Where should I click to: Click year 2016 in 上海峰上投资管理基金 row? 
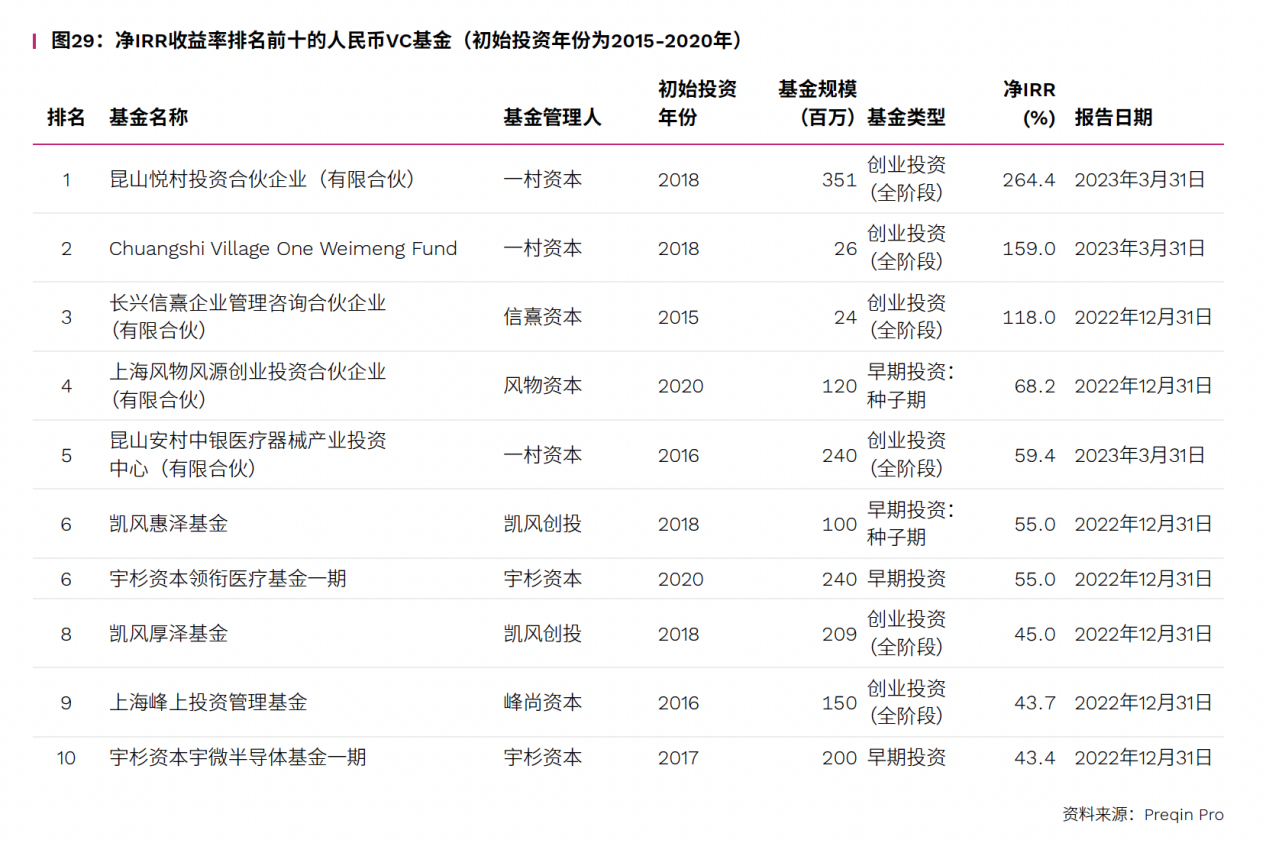click(x=679, y=703)
